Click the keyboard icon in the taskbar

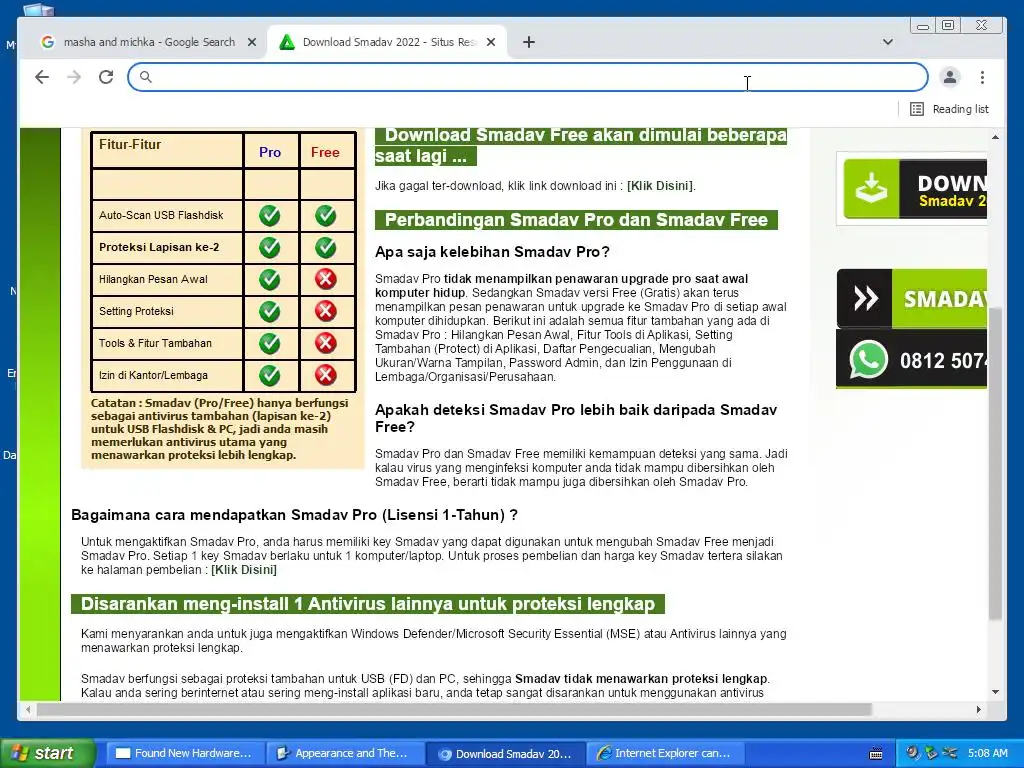click(876, 754)
